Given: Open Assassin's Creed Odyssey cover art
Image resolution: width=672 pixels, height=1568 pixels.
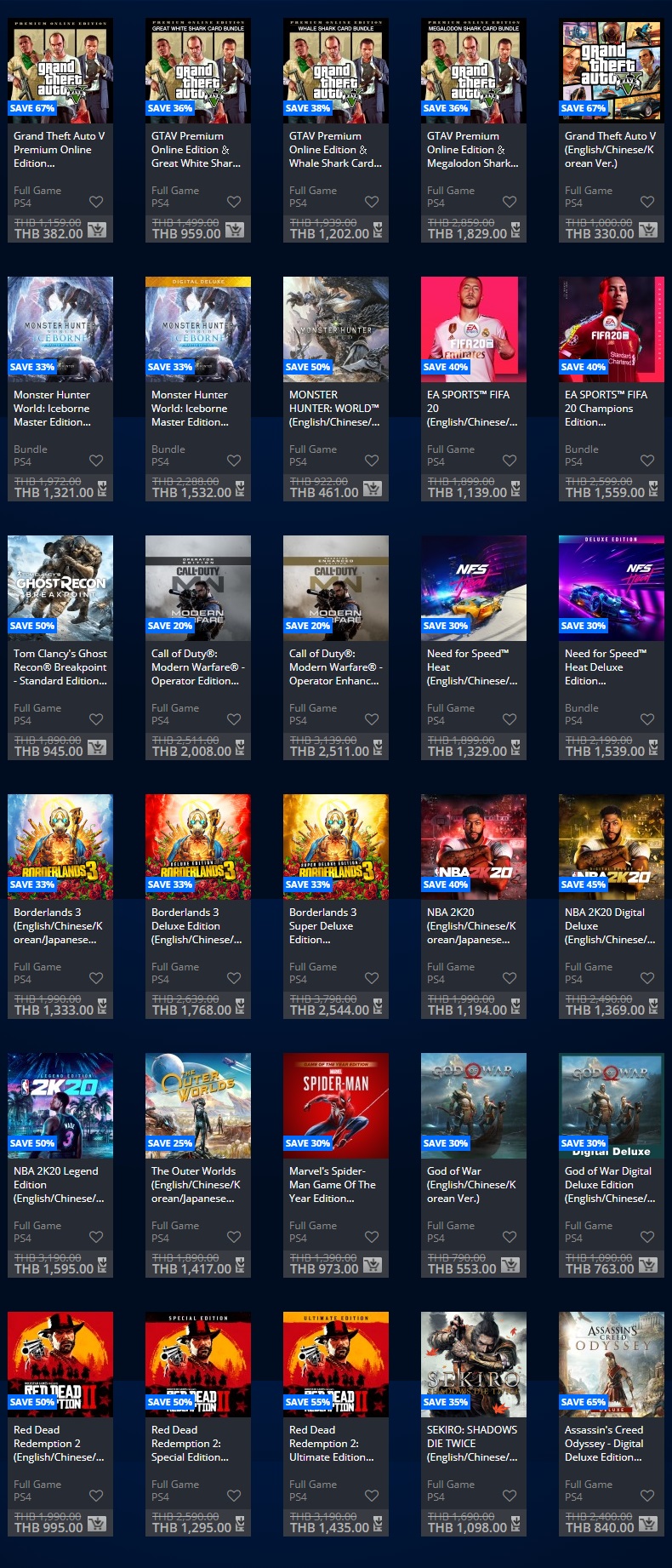Looking at the screenshot, I should coord(612,1364).
